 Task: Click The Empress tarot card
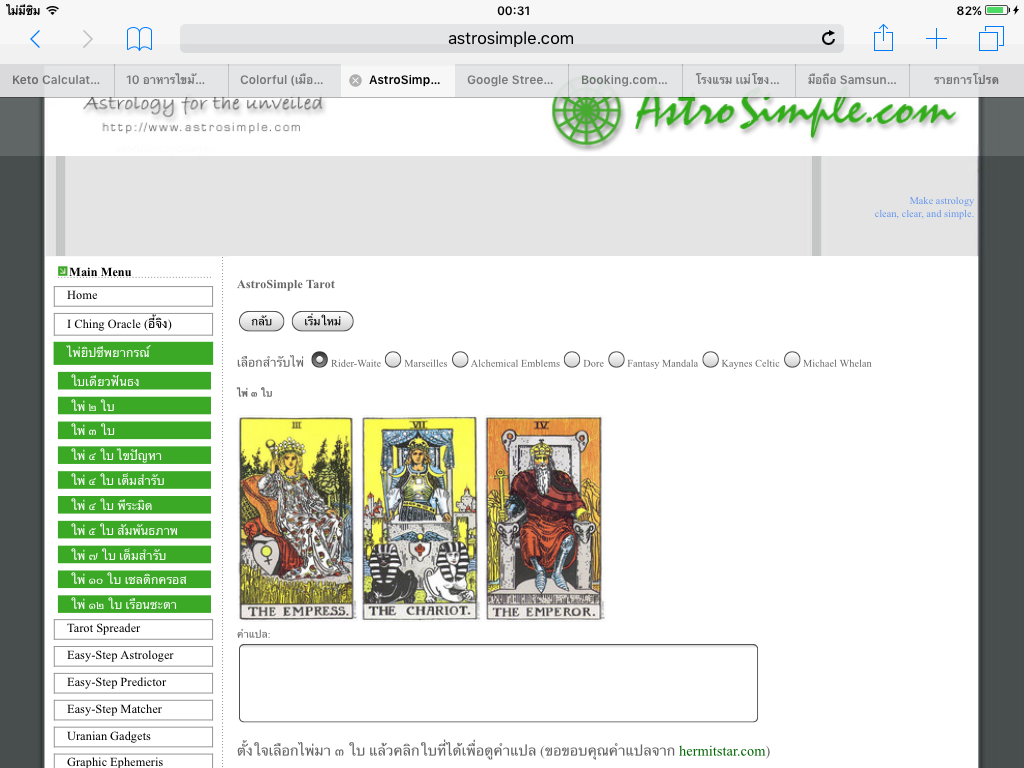pos(296,519)
